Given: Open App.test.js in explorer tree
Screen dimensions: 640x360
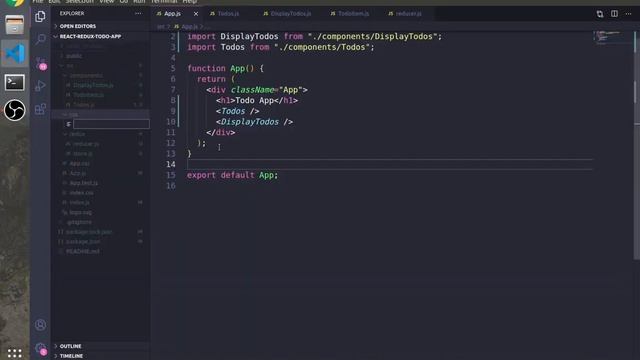Looking at the screenshot, I should (x=83, y=183).
